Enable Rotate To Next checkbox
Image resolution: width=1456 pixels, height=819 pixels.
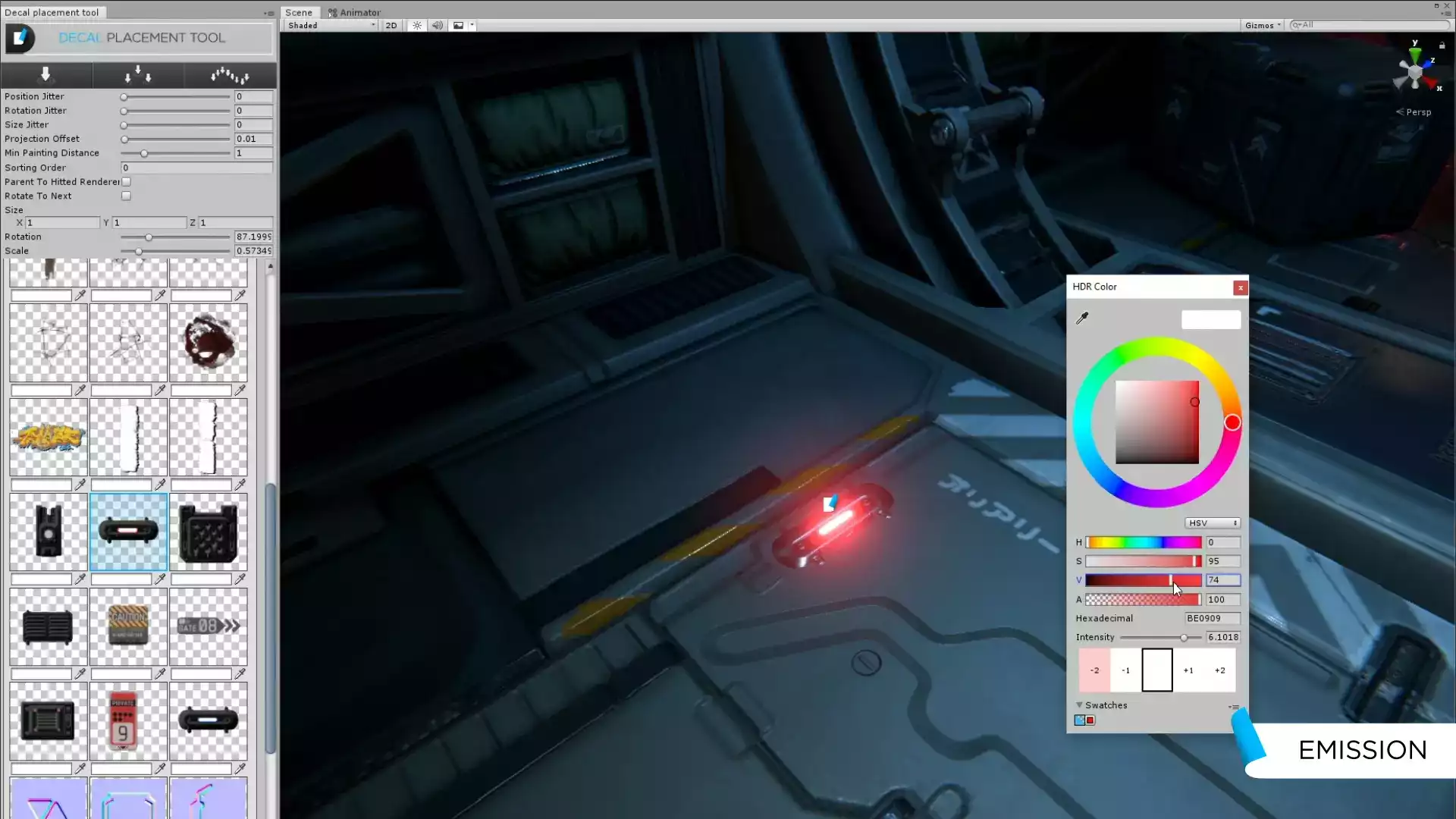pos(127,196)
